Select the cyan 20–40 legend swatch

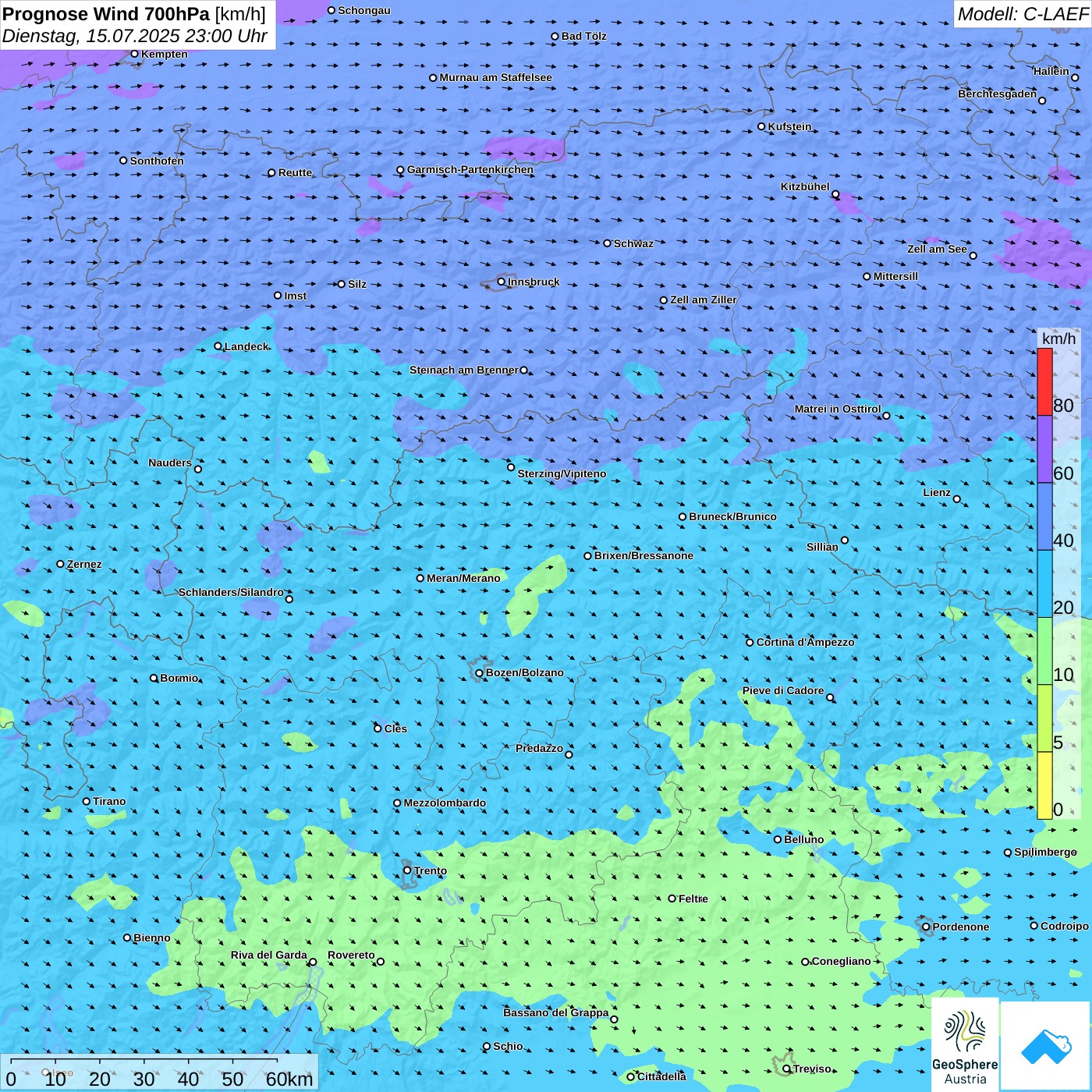pos(1044,584)
